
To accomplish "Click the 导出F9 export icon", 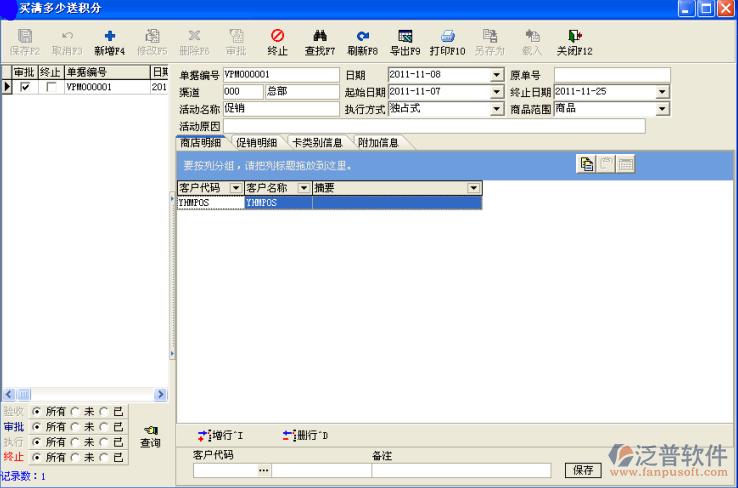I will [405, 36].
